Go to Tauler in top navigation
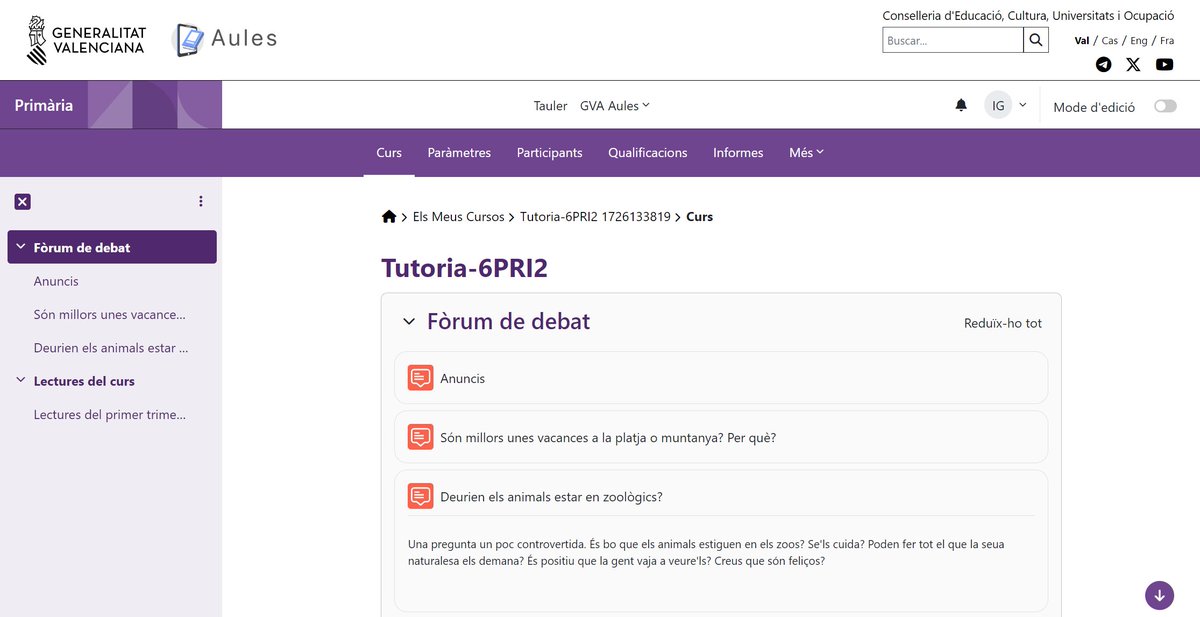Image resolution: width=1200 pixels, height=617 pixels. click(550, 105)
